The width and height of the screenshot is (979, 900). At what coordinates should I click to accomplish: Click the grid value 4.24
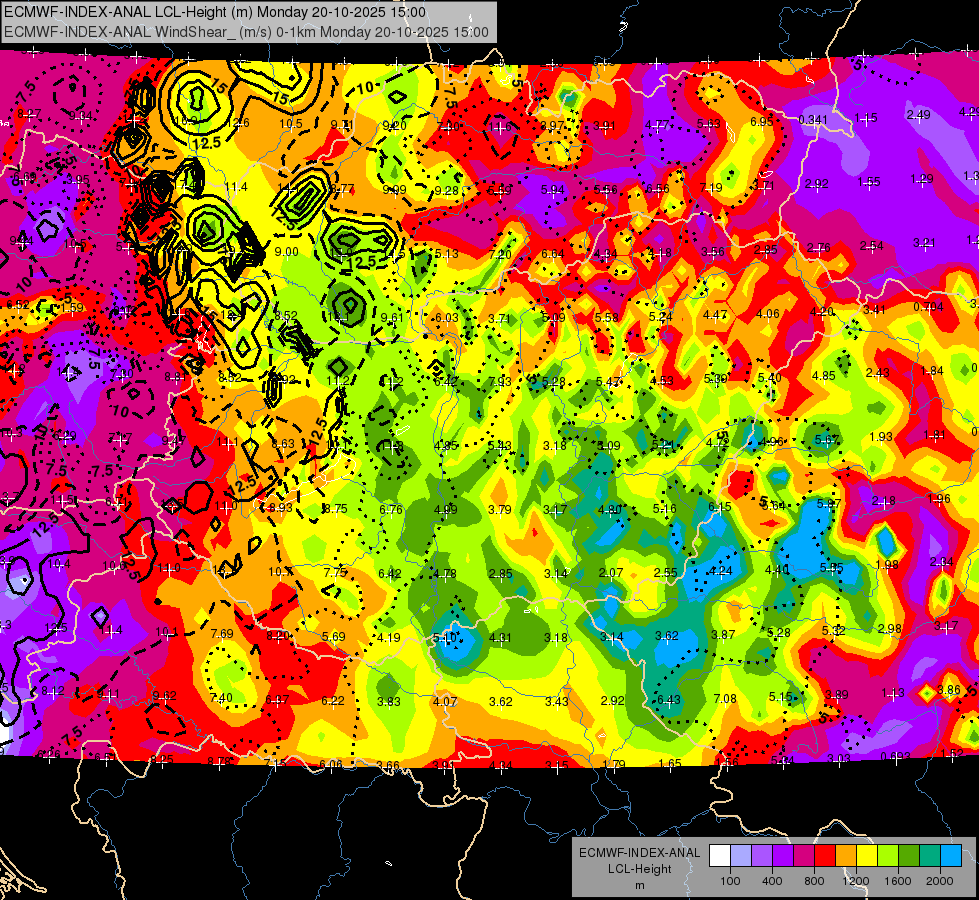(721, 571)
